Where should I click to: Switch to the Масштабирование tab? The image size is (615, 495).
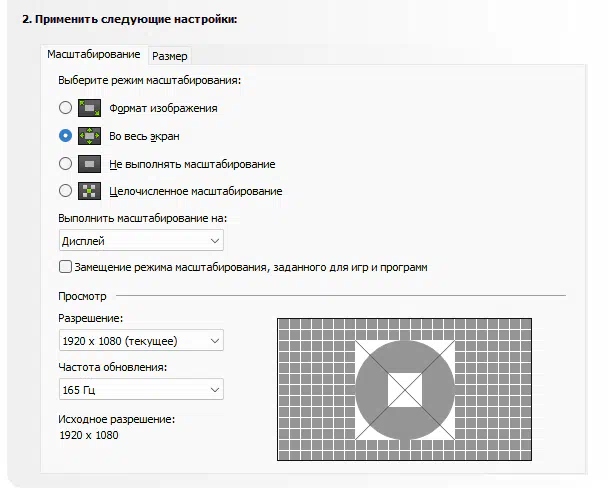[94, 54]
